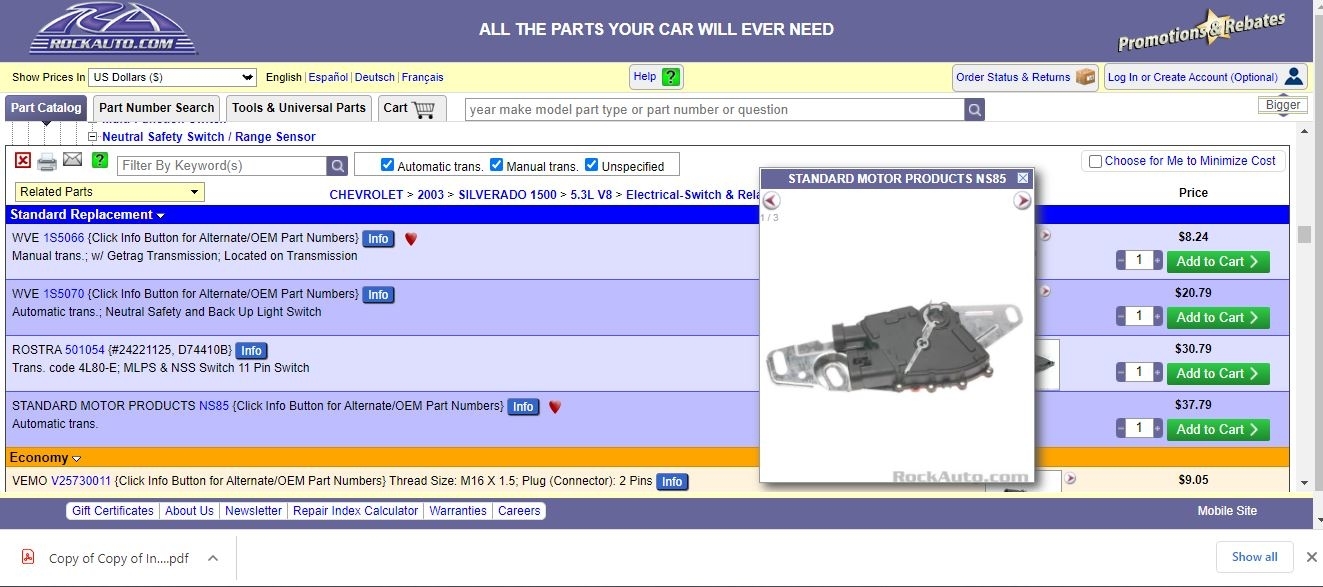1323x587 pixels.
Task: Click image arrow on the $9.05 row
Action: click(1070, 479)
